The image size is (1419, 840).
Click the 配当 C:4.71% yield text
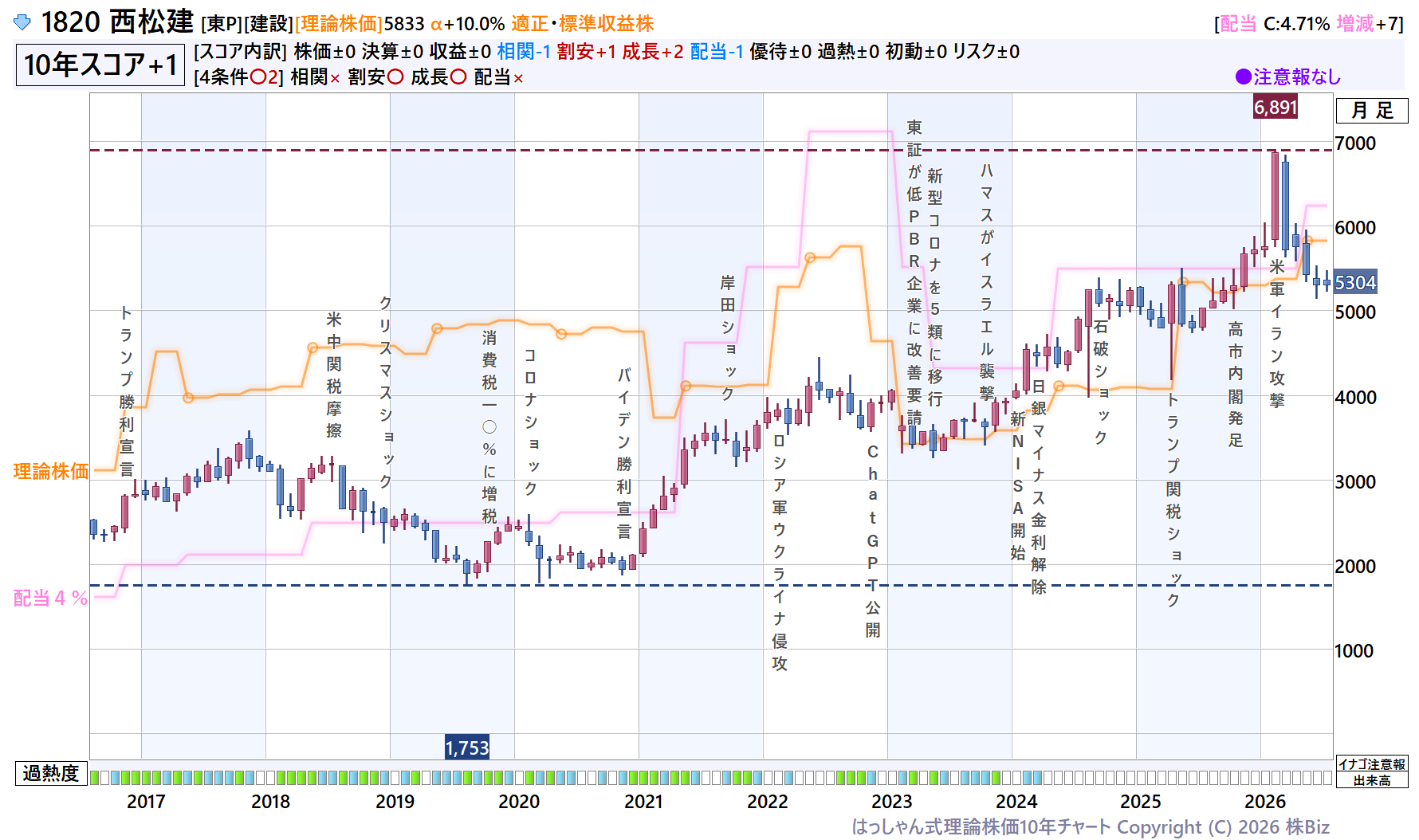click(x=1275, y=24)
